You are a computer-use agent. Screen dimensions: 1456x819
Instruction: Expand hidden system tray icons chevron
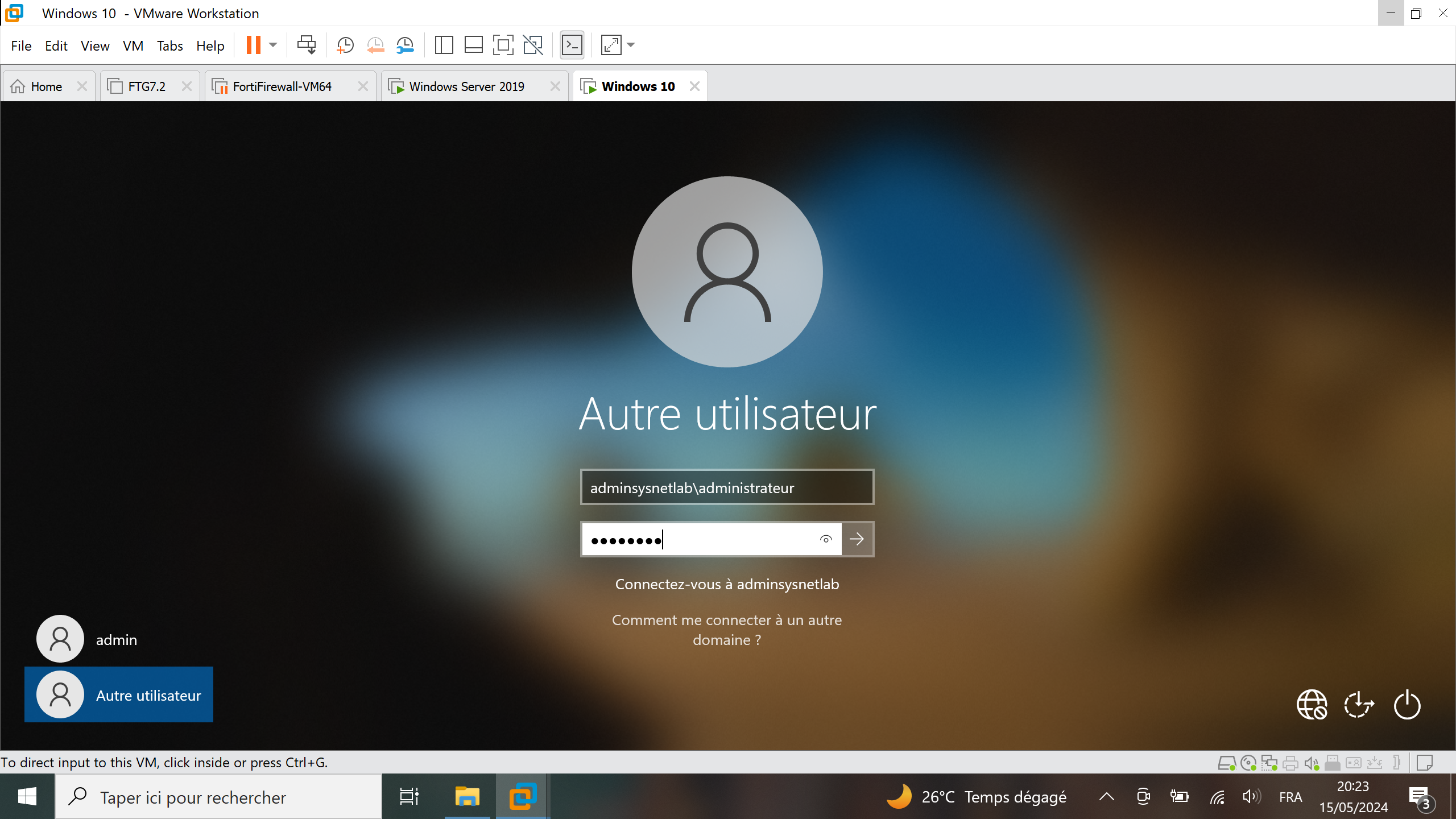click(x=1107, y=797)
